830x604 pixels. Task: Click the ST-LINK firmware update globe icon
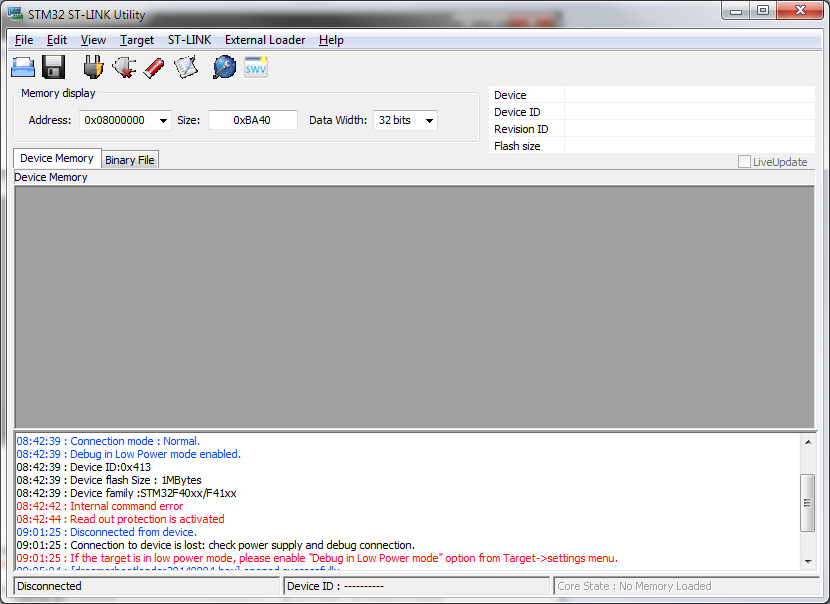tap(224, 67)
